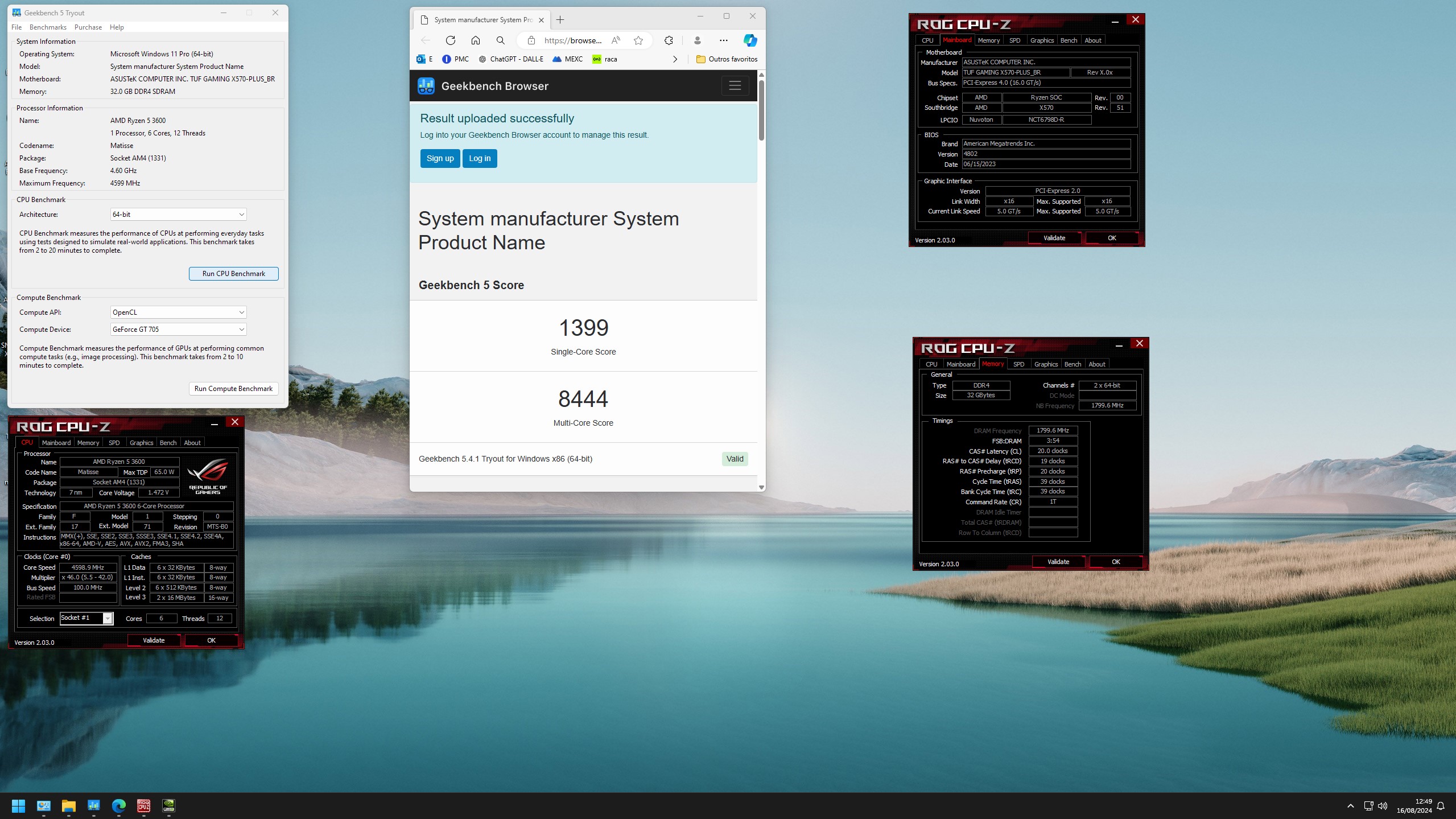Click the scrollbar down arrow in browser
Image resolution: width=1456 pixels, height=819 pixels.
(761, 487)
